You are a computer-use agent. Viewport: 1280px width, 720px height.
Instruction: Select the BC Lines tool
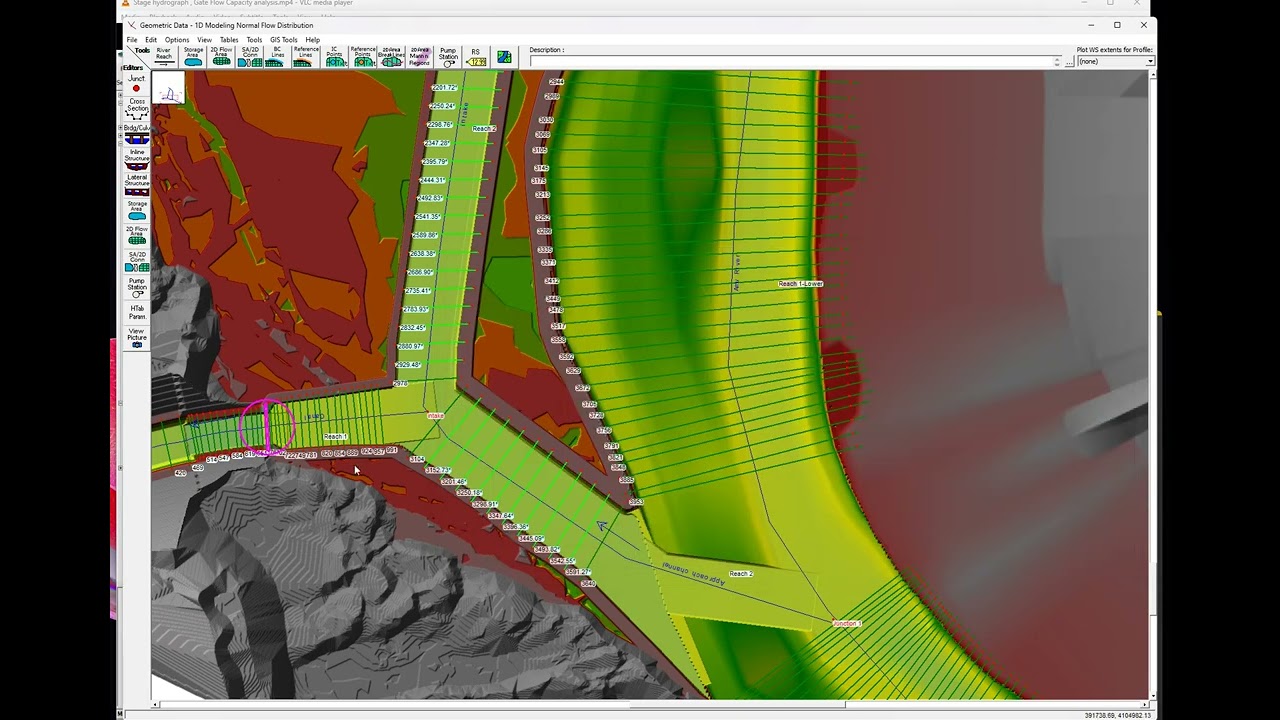point(277,56)
